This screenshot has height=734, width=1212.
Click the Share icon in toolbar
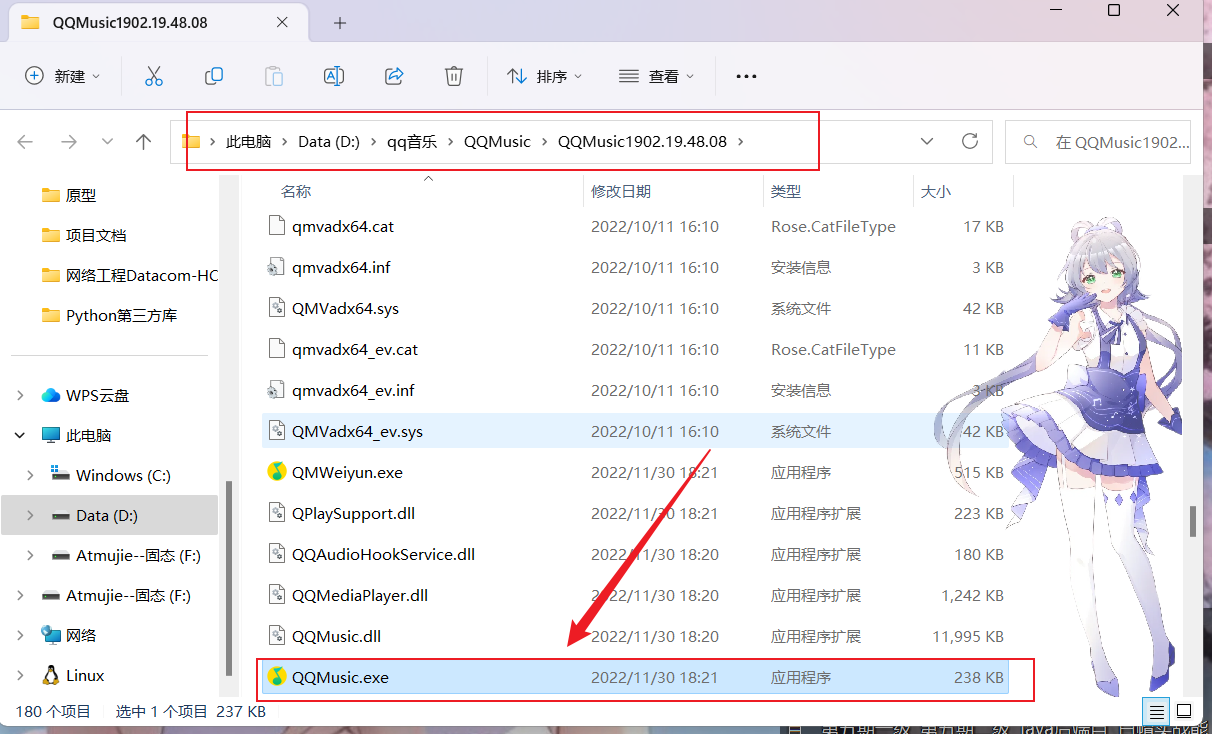coord(394,76)
